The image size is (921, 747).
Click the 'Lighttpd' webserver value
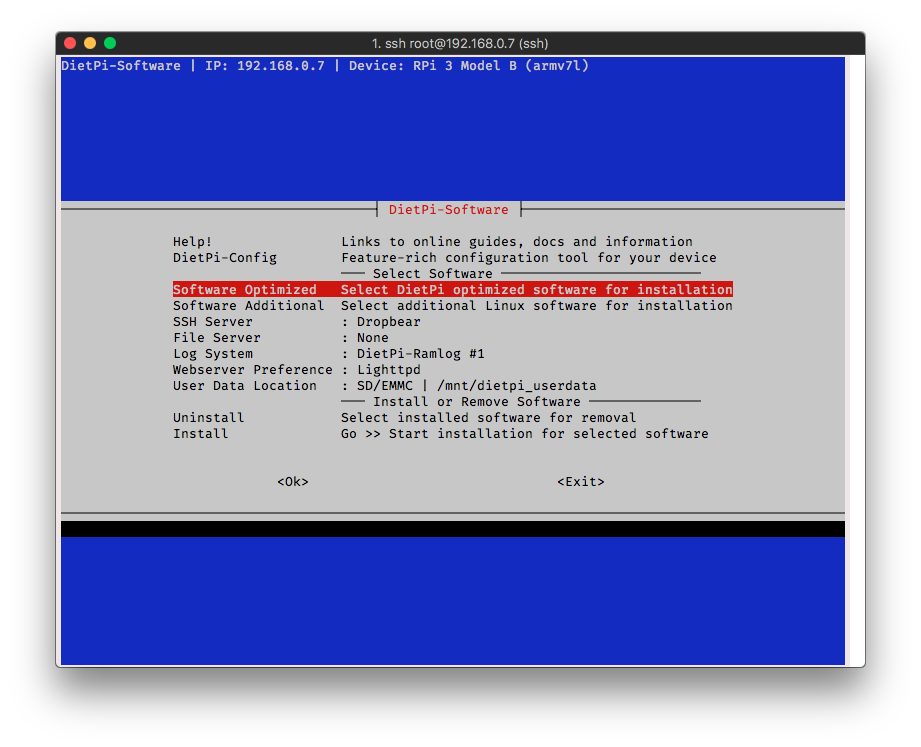[389, 369]
